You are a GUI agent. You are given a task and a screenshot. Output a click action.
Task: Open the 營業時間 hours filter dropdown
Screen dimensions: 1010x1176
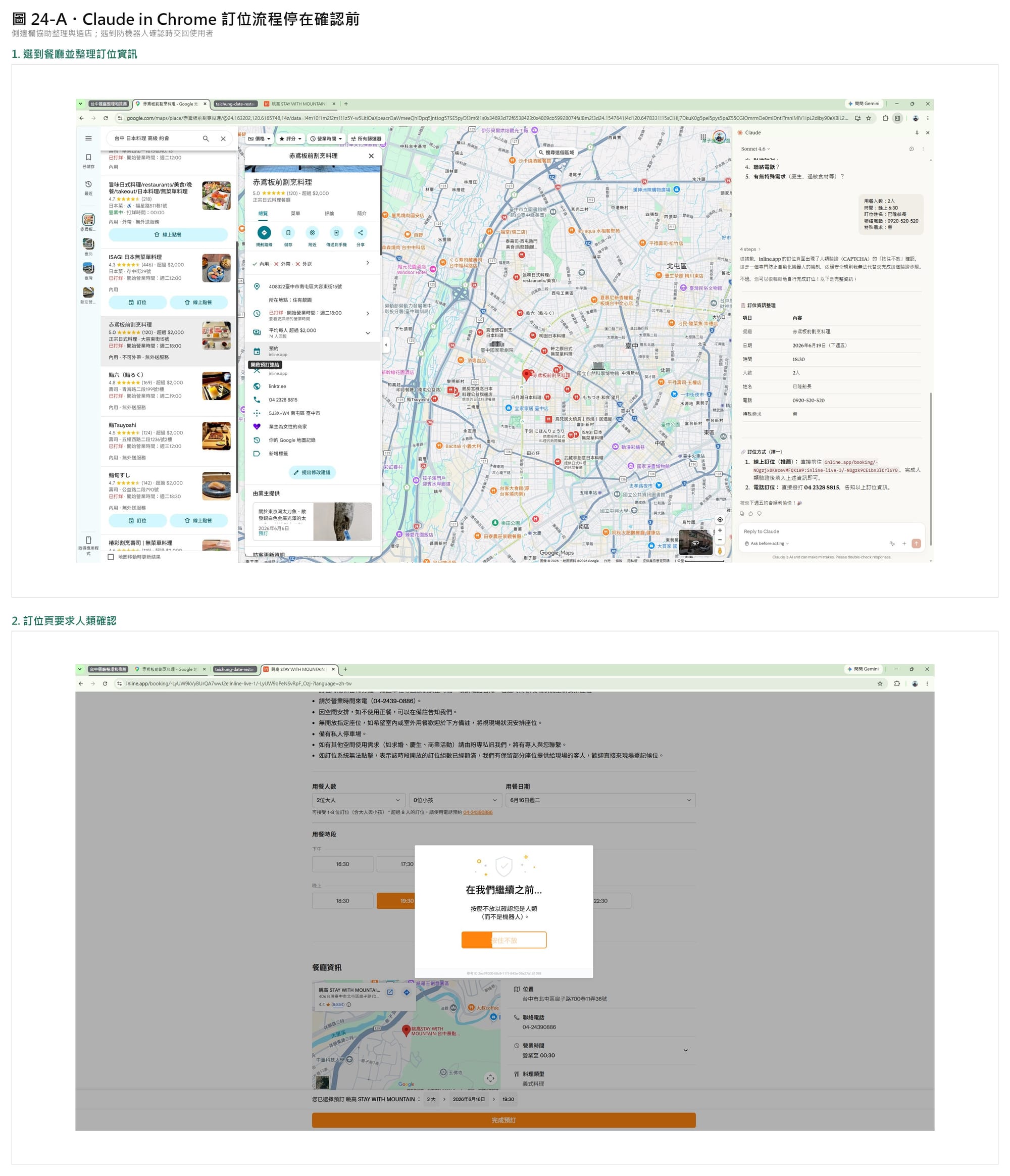[326, 138]
